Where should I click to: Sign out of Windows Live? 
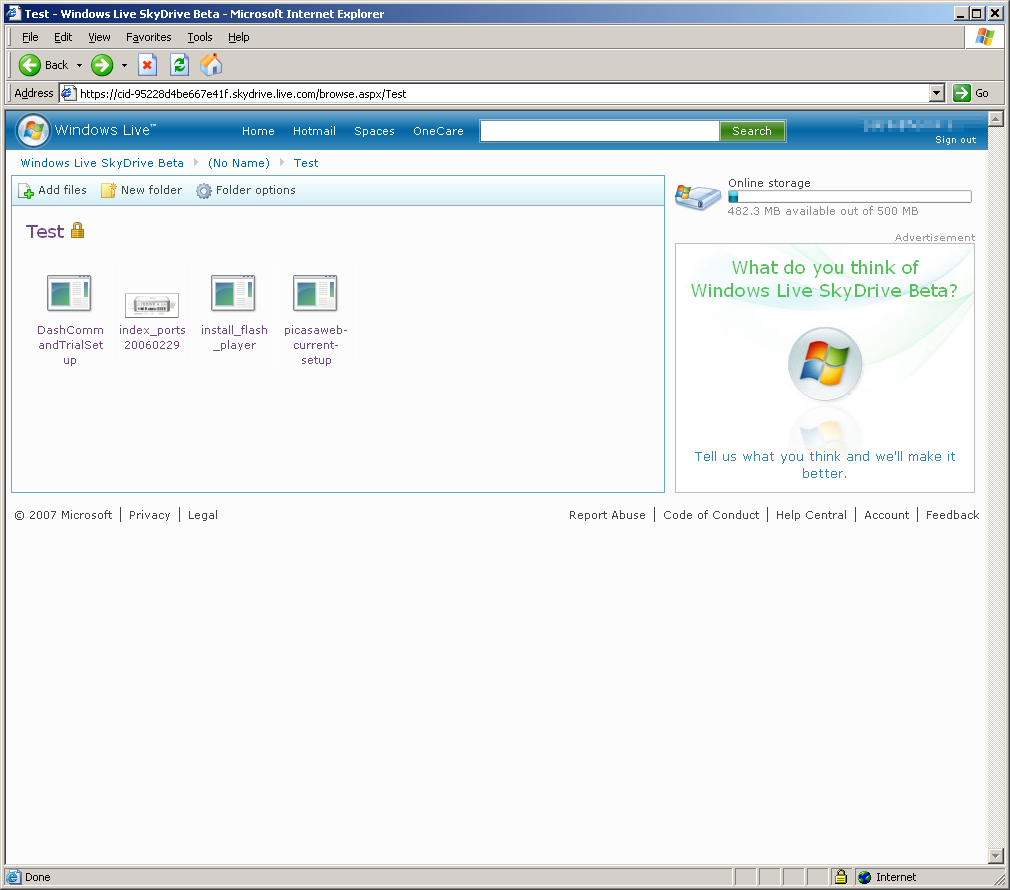pos(955,140)
